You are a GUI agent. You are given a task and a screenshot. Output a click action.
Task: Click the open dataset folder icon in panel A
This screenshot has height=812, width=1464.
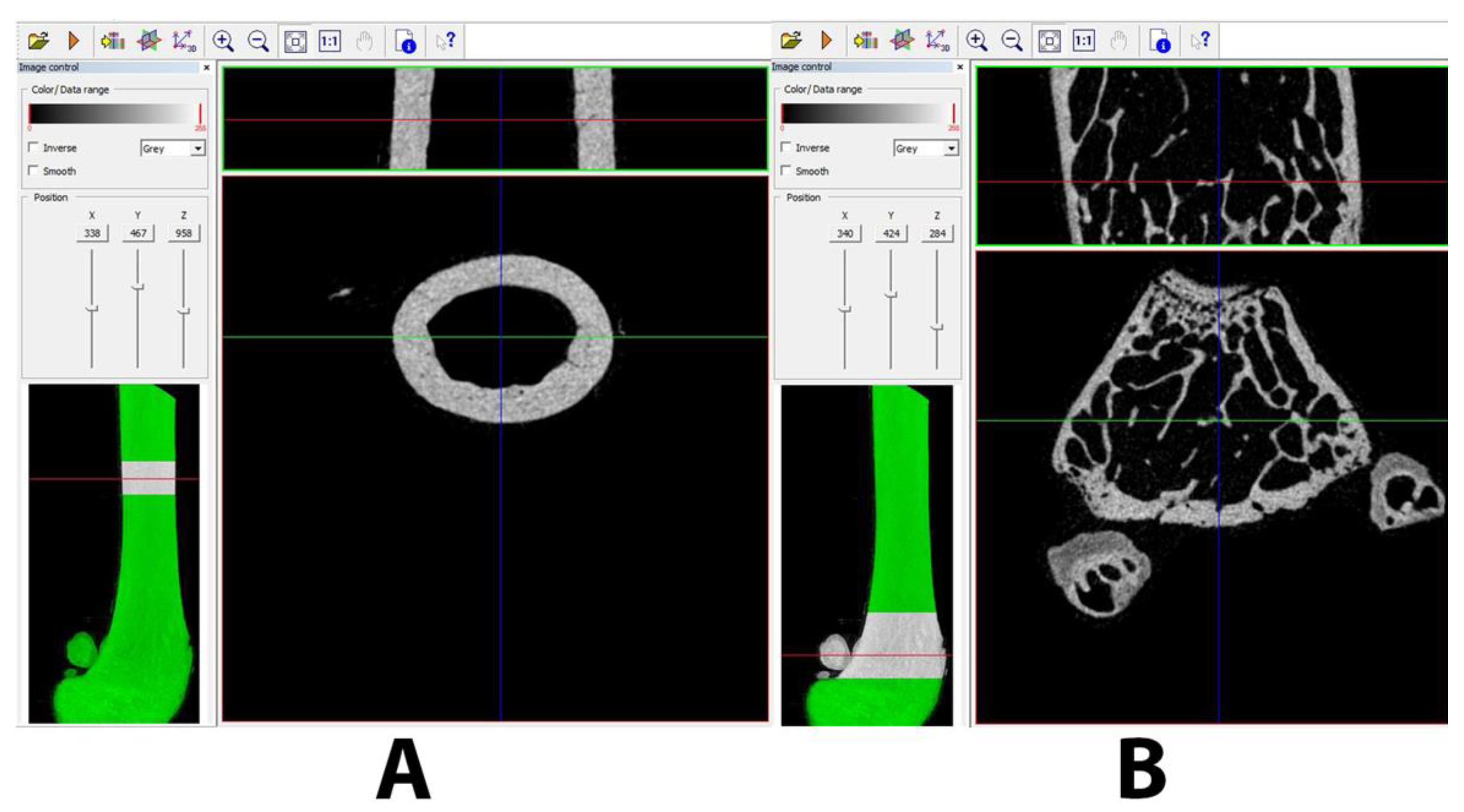[38, 41]
